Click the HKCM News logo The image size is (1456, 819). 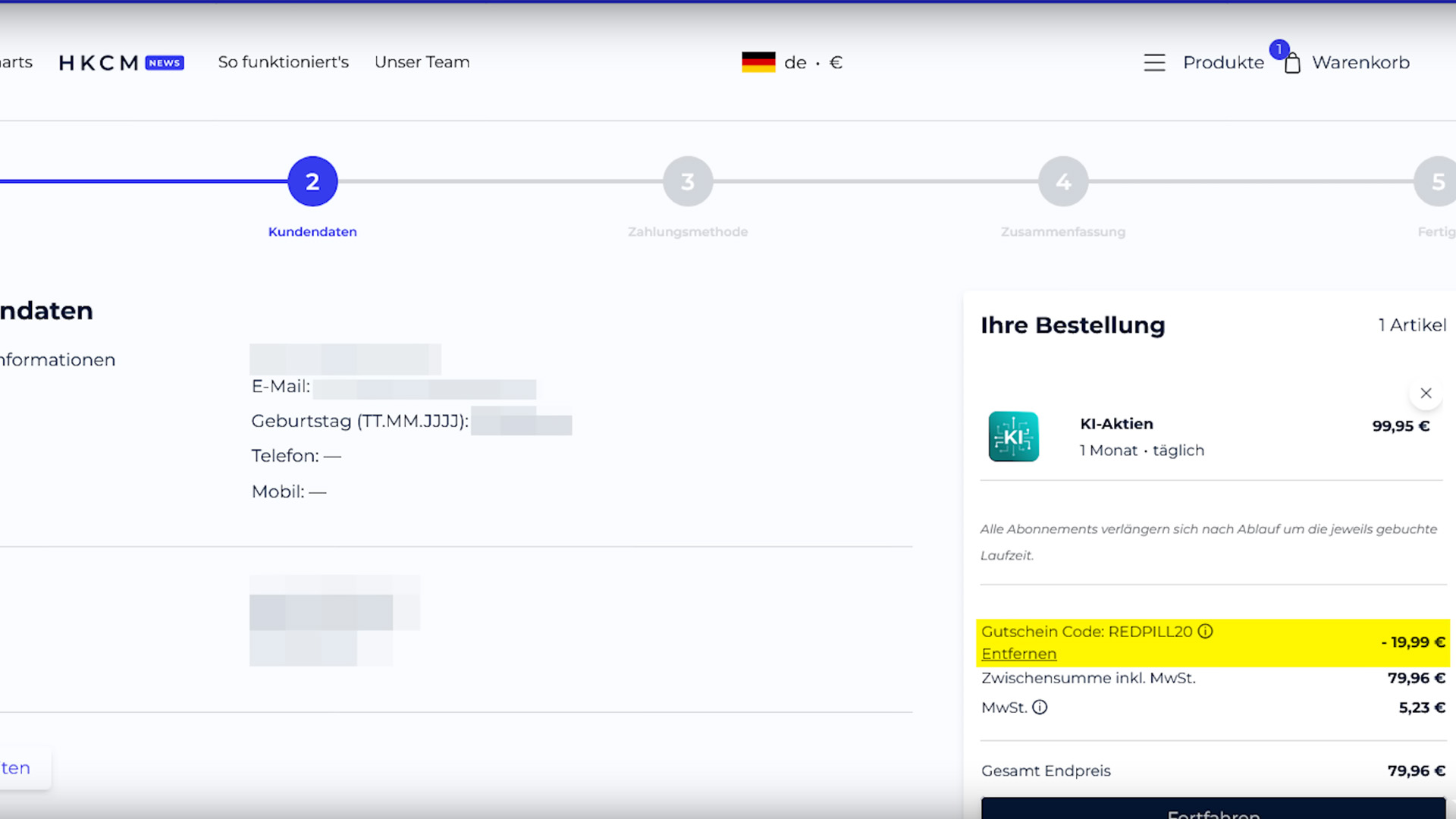(x=121, y=62)
